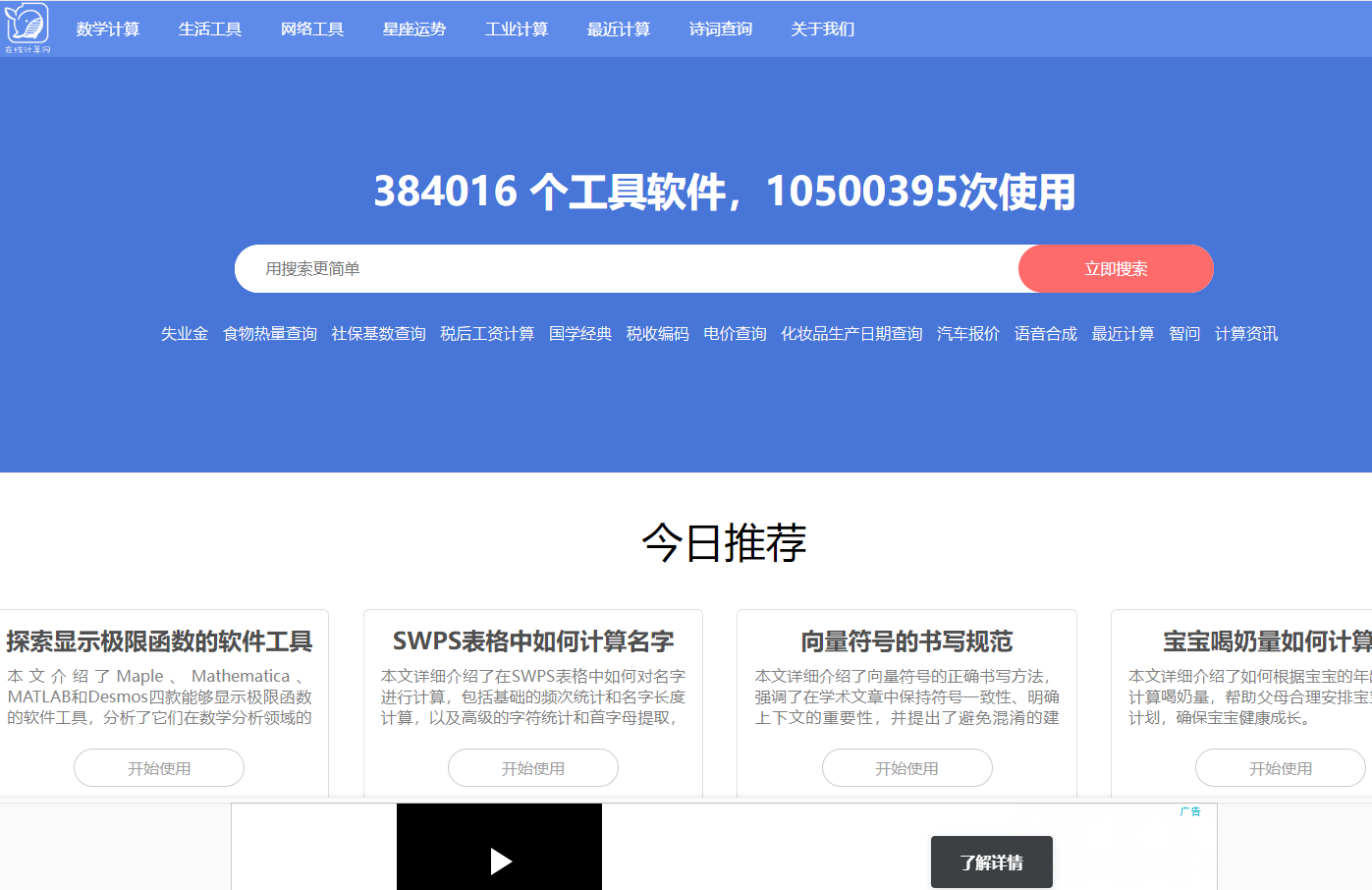The height and width of the screenshot is (890, 1372).
Task: Click the 立即搜索 button
Action: pos(1116,269)
